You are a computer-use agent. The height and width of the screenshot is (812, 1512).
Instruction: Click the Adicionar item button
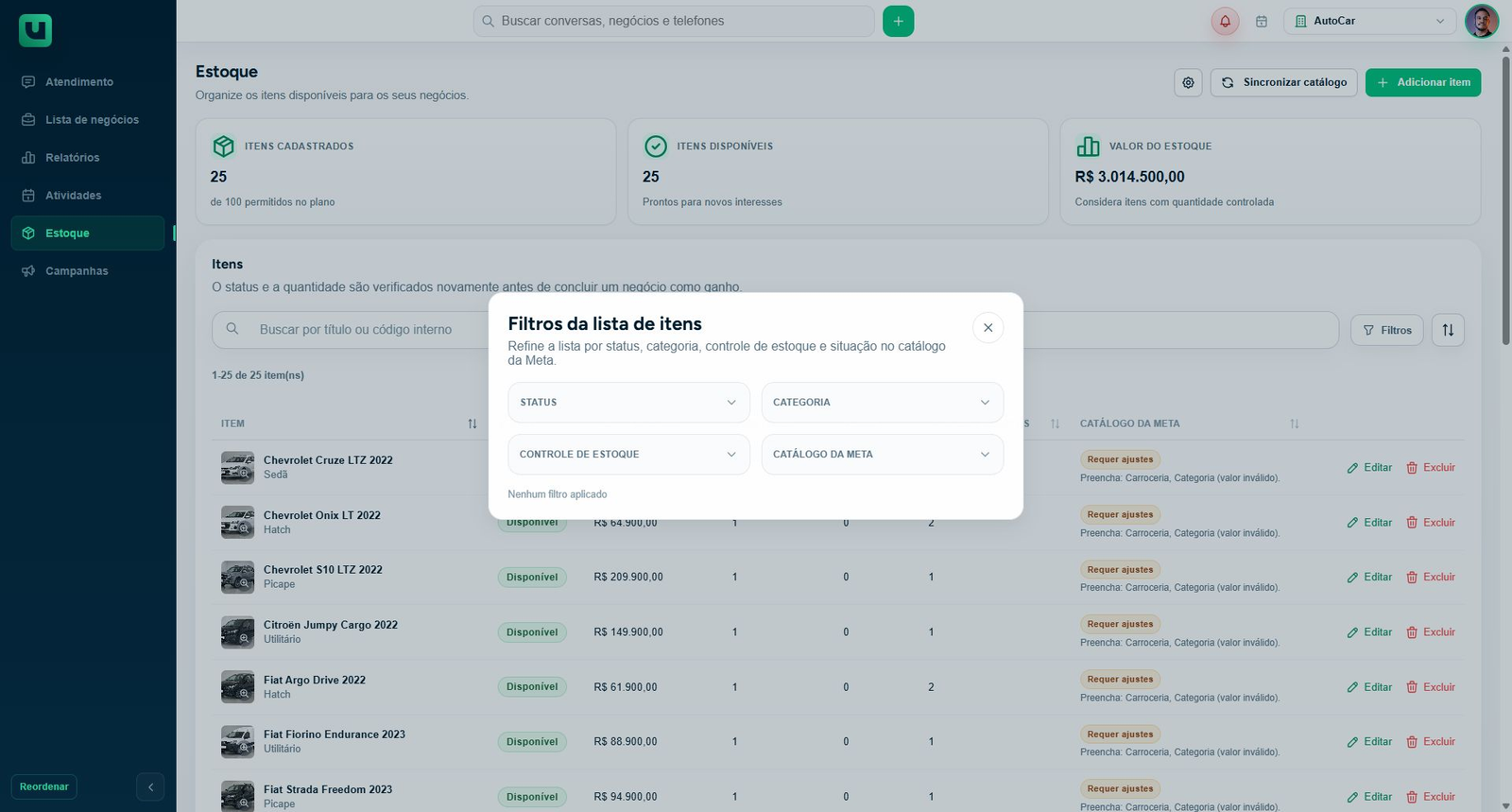pyautogui.click(x=1423, y=82)
